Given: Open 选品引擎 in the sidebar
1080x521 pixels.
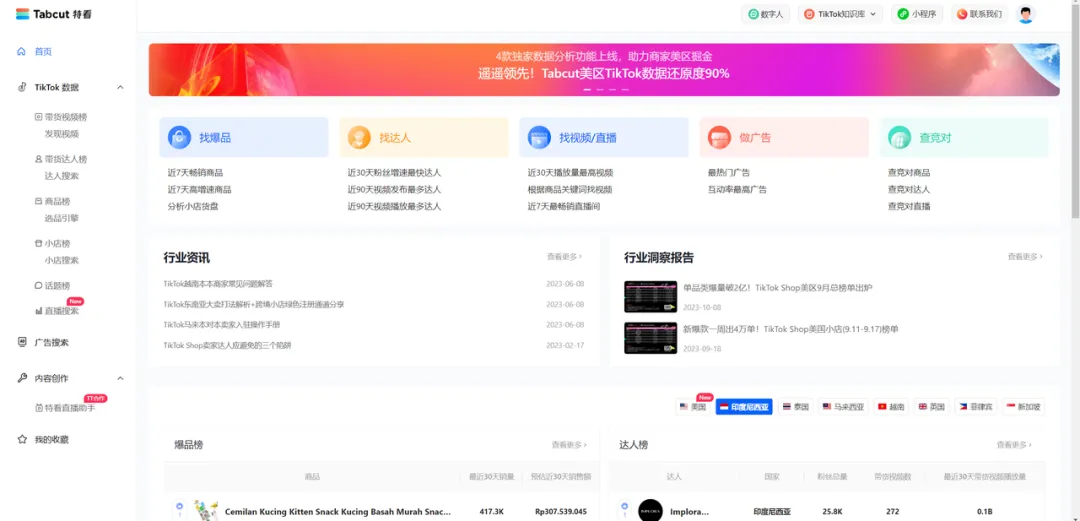Looking at the screenshot, I should point(61,218).
